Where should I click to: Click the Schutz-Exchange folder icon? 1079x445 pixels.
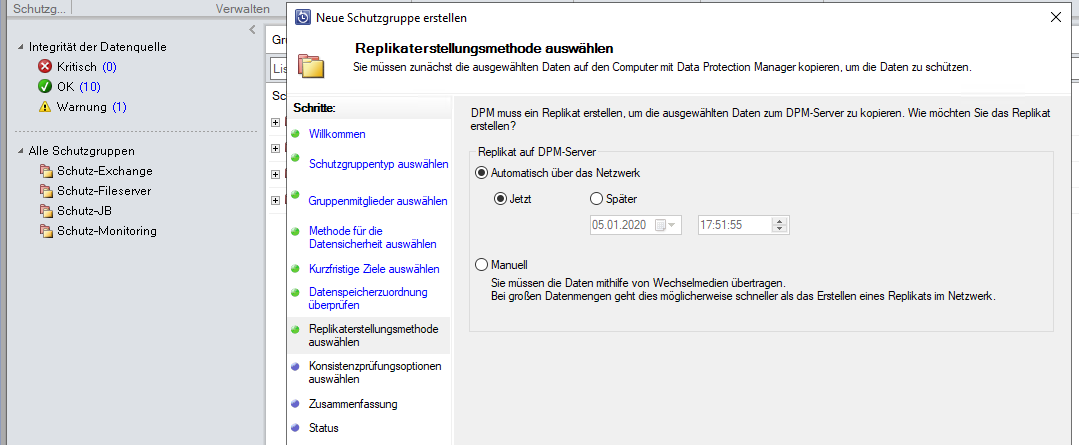pyautogui.click(x=46, y=171)
